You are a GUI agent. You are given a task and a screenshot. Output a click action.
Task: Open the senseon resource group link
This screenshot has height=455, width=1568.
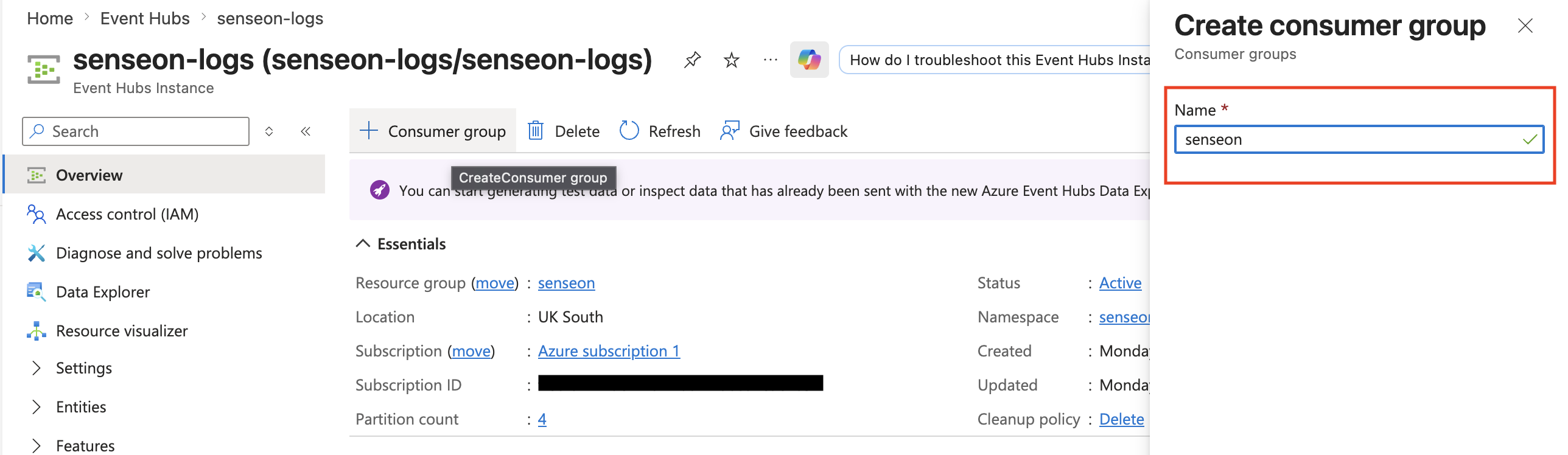point(566,283)
